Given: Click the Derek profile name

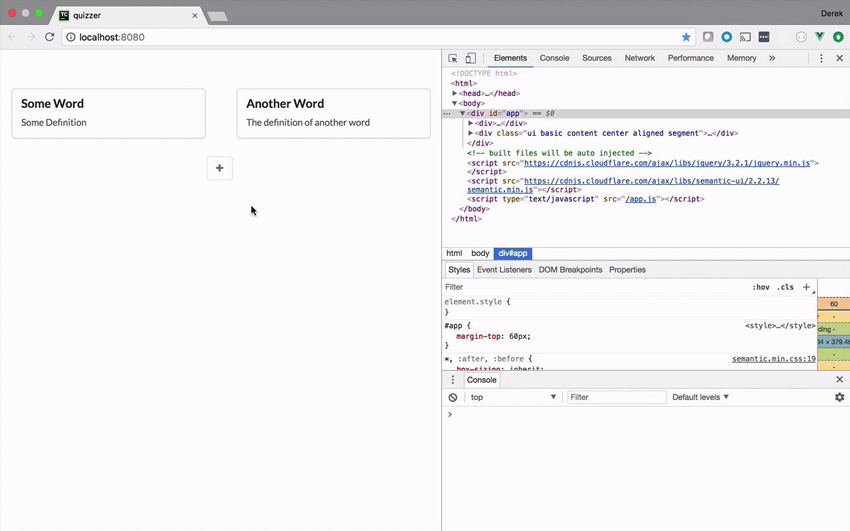Looking at the screenshot, I should tap(832, 14).
